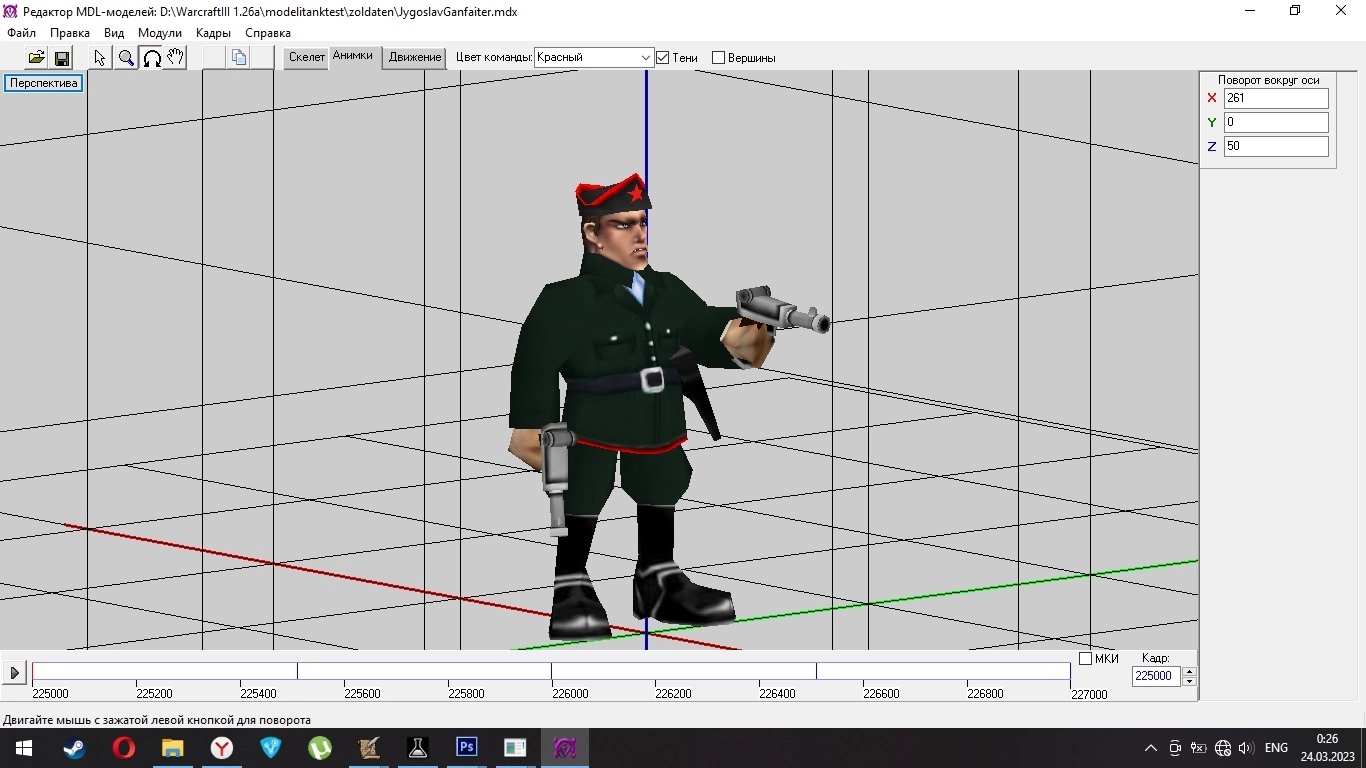Switch to the Анимки tab
This screenshot has width=1366, height=768.
(352, 56)
